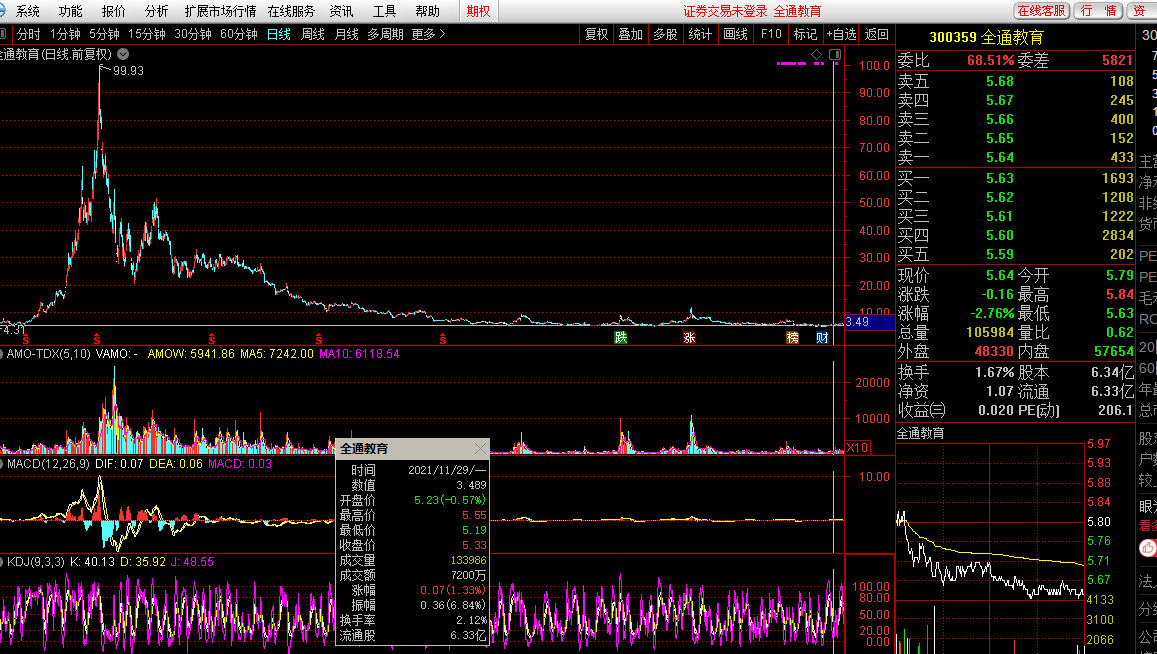Click the red 涨 event marker on the chart
1157x654 pixels.
(689, 337)
